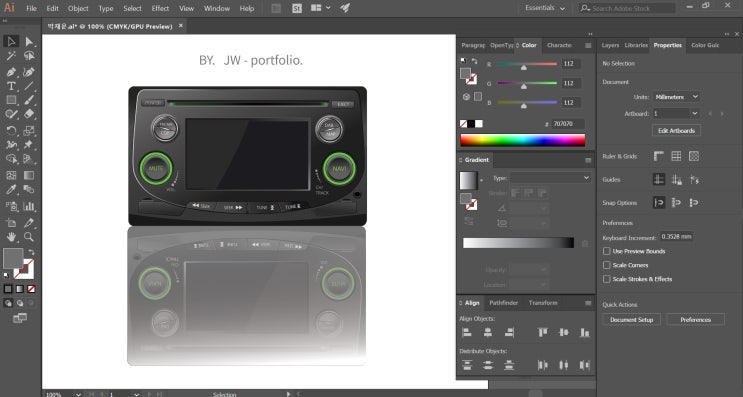
Task: Select the Zoom tool
Action: tap(29, 236)
